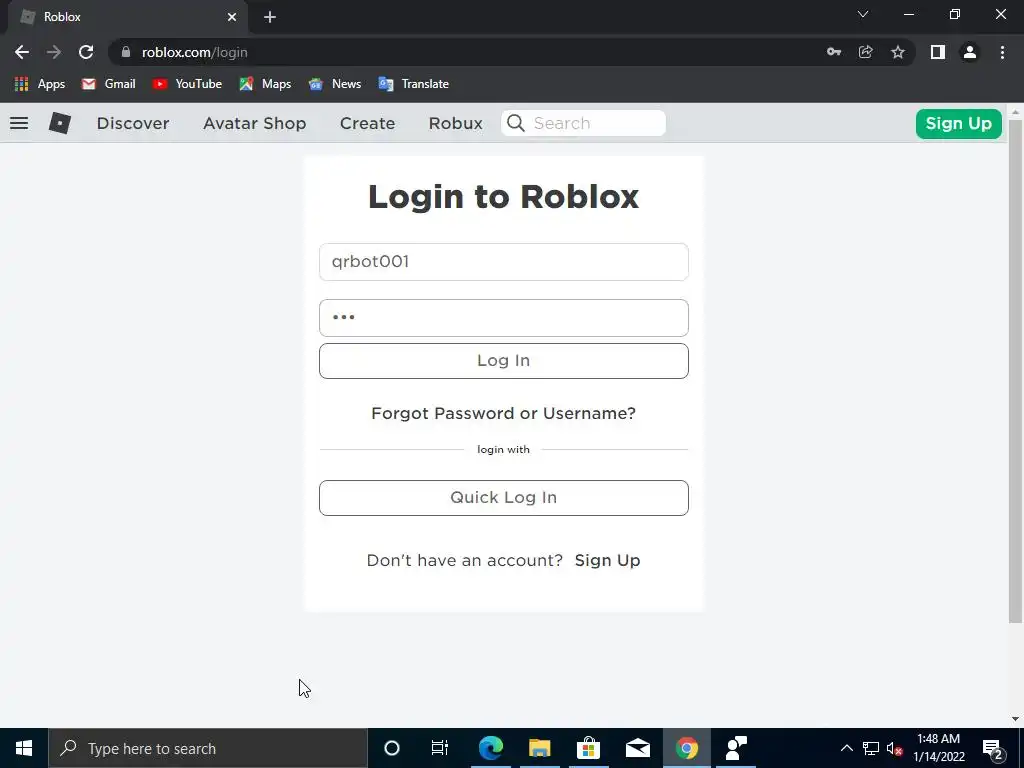
Task: Open the clock and date flyout
Action: (938, 748)
